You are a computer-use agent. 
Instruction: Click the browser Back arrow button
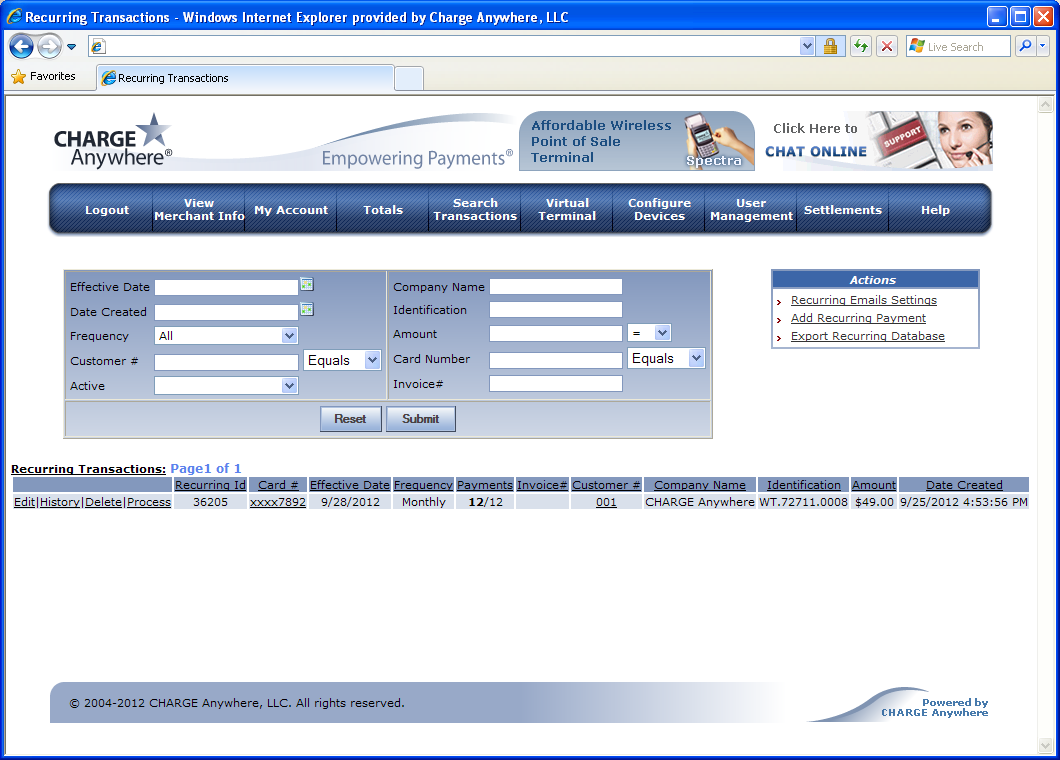(22, 46)
